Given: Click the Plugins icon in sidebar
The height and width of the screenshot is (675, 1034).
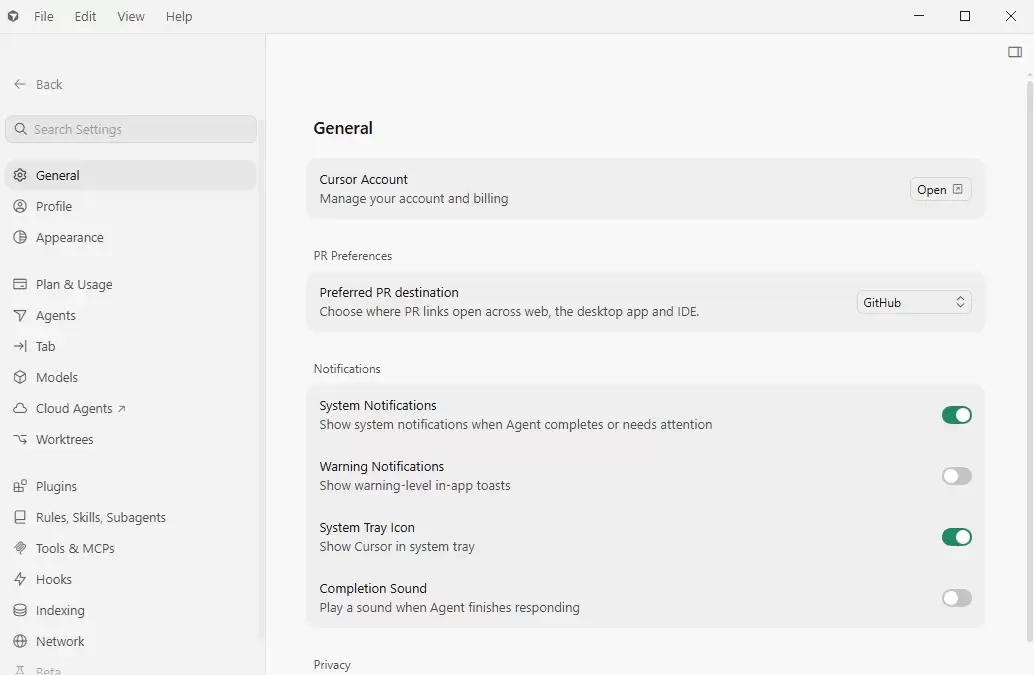Looking at the screenshot, I should (20, 486).
